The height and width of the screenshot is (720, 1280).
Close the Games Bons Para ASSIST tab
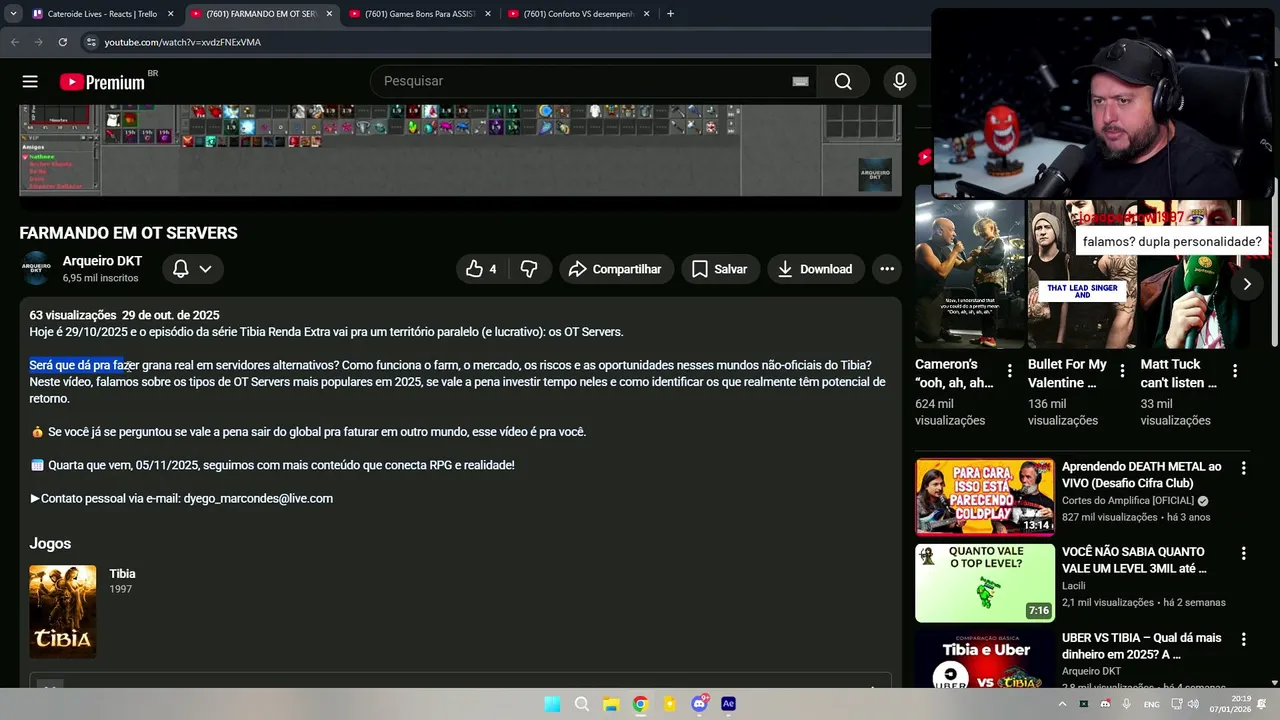[x=488, y=14]
